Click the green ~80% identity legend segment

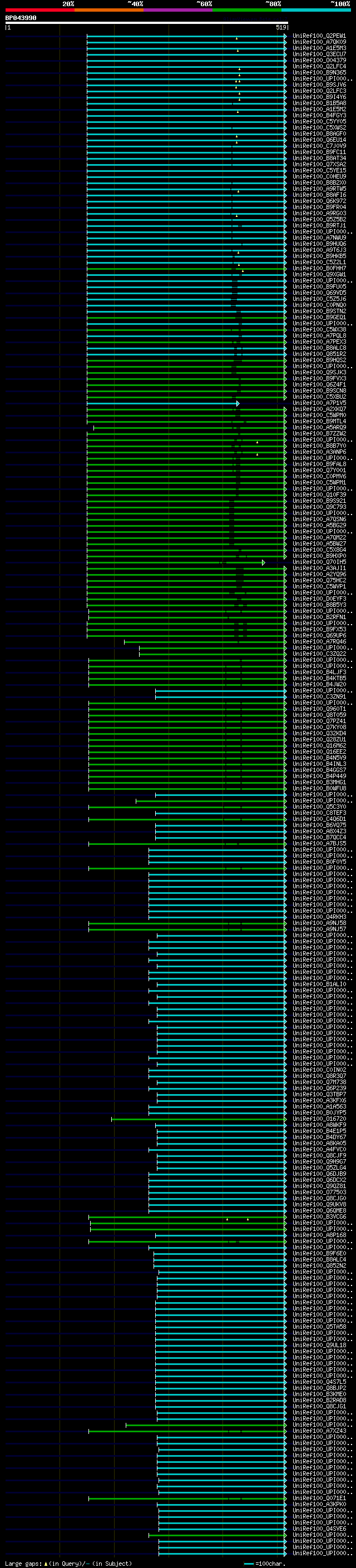[x=247, y=10]
